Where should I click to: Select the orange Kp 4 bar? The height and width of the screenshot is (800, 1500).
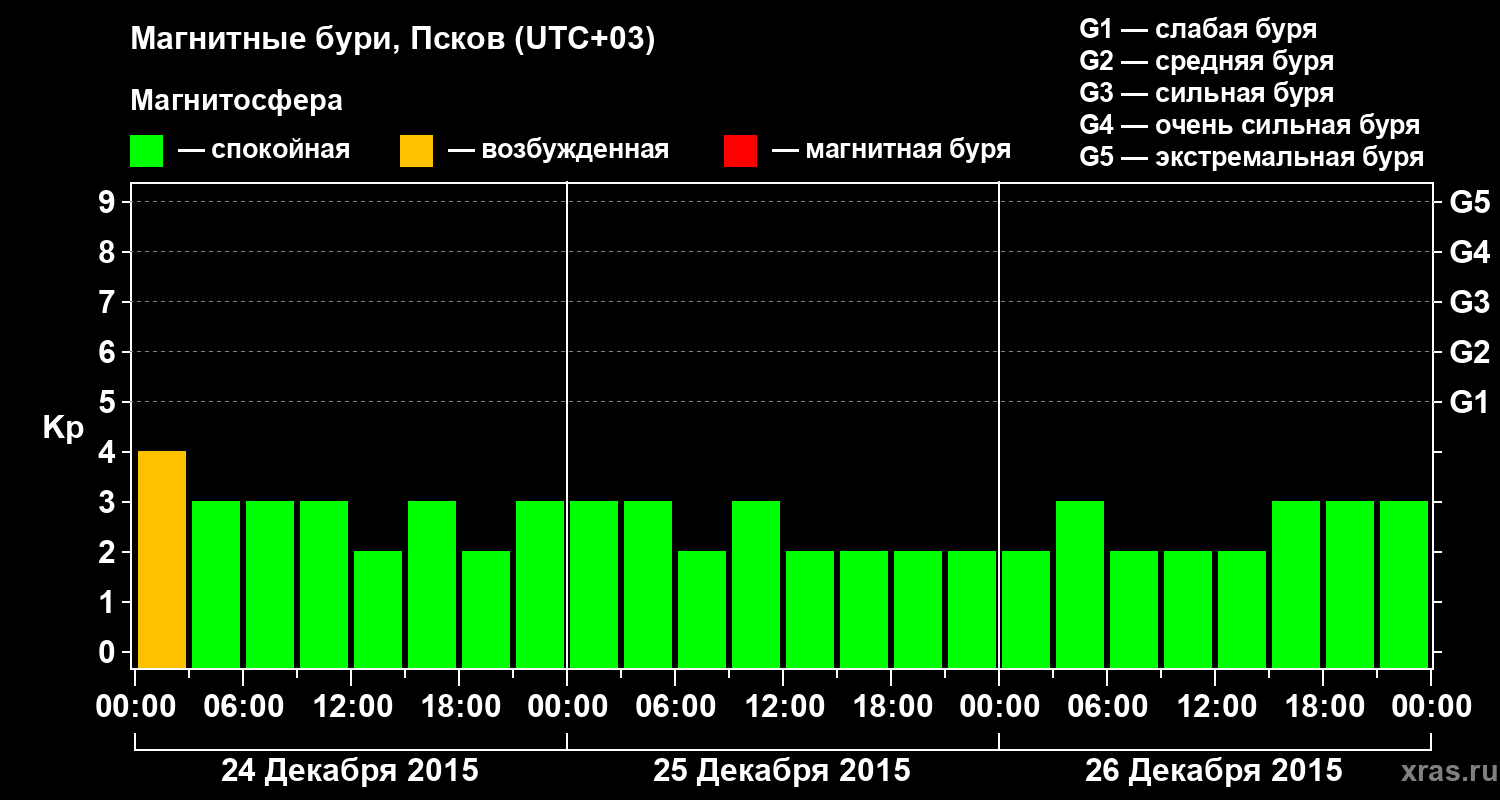tap(162, 560)
